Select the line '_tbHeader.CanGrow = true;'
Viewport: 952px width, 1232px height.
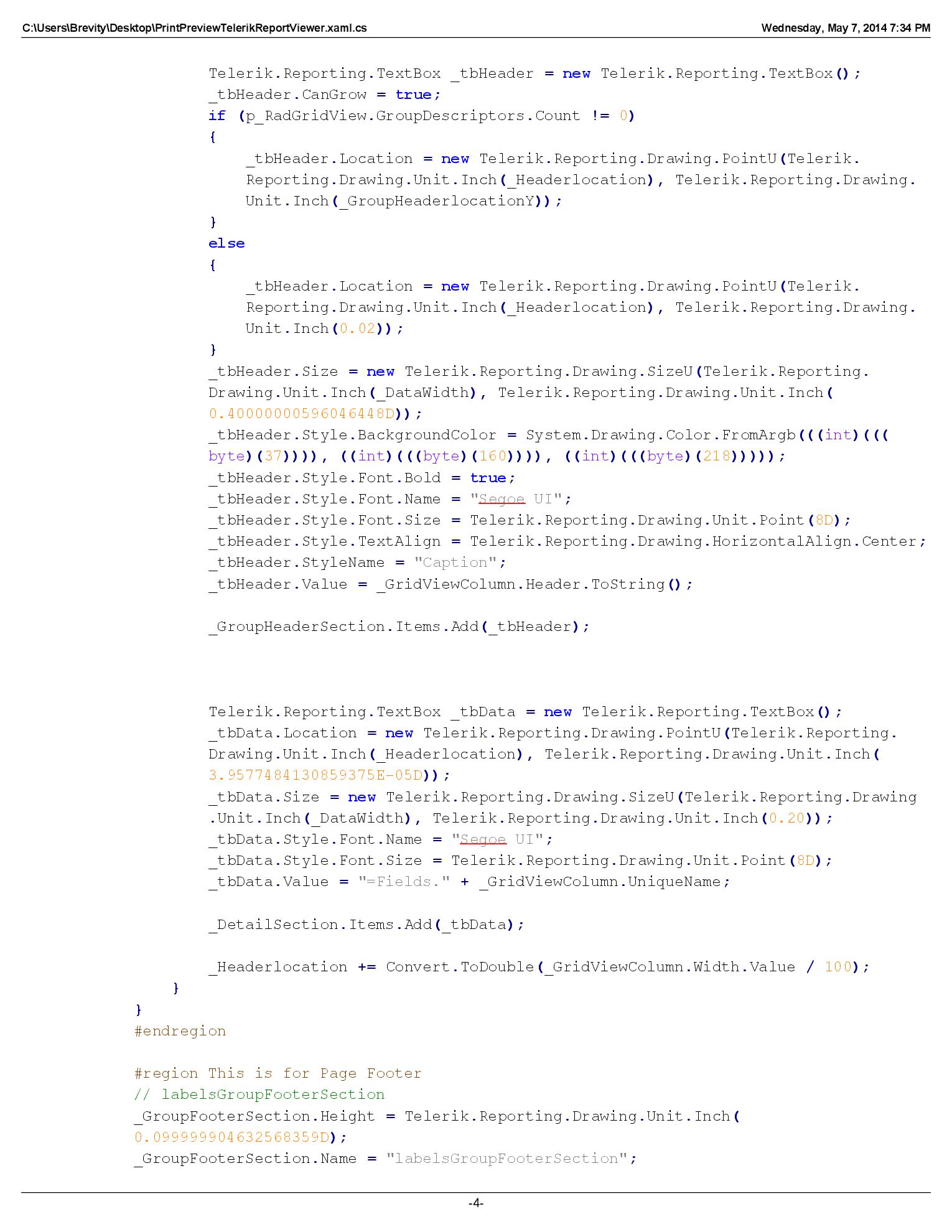325,95
